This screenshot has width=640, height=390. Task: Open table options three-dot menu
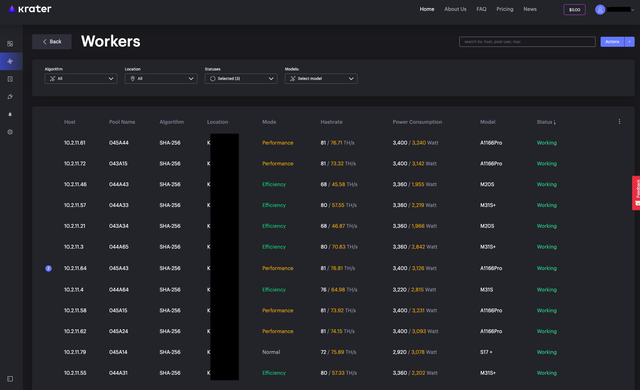pyautogui.click(x=619, y=122)
